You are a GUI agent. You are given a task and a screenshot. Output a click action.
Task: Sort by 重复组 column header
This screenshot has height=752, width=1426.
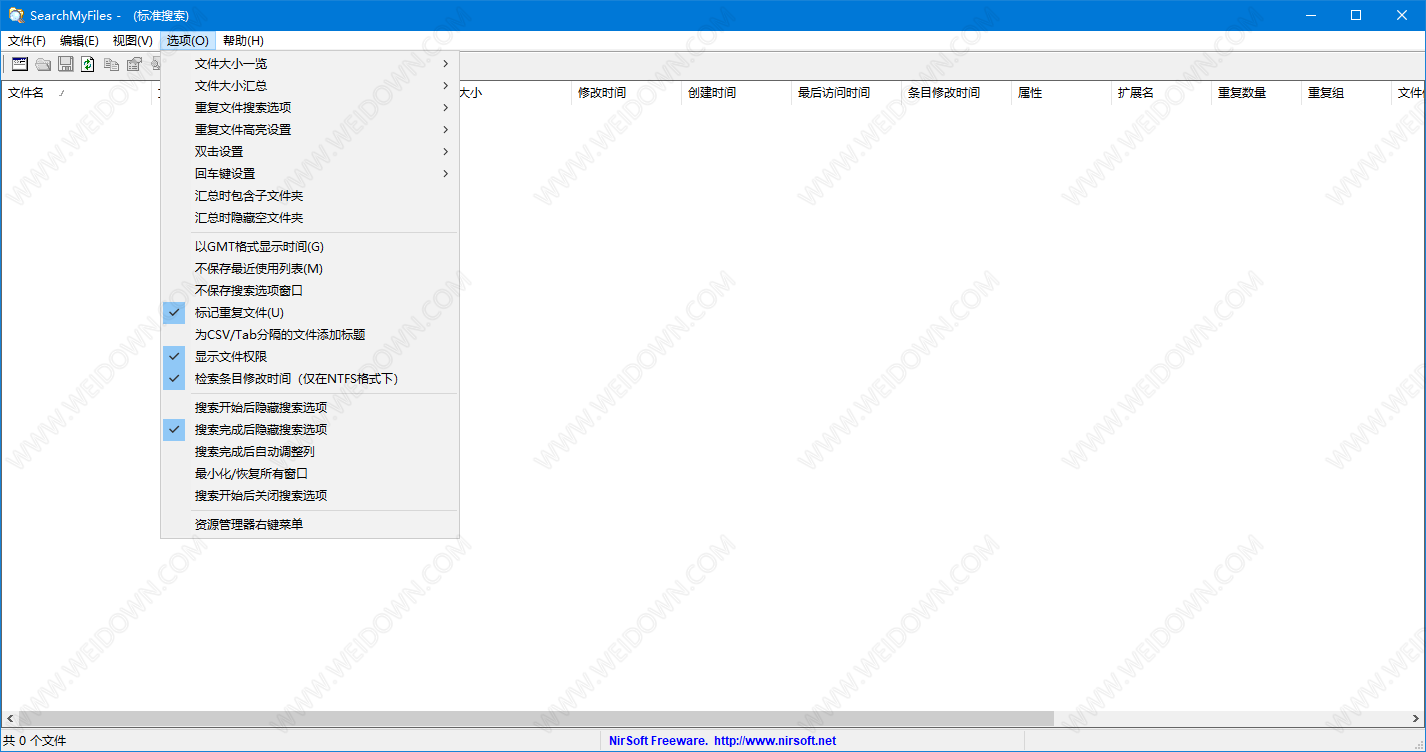1346,93
